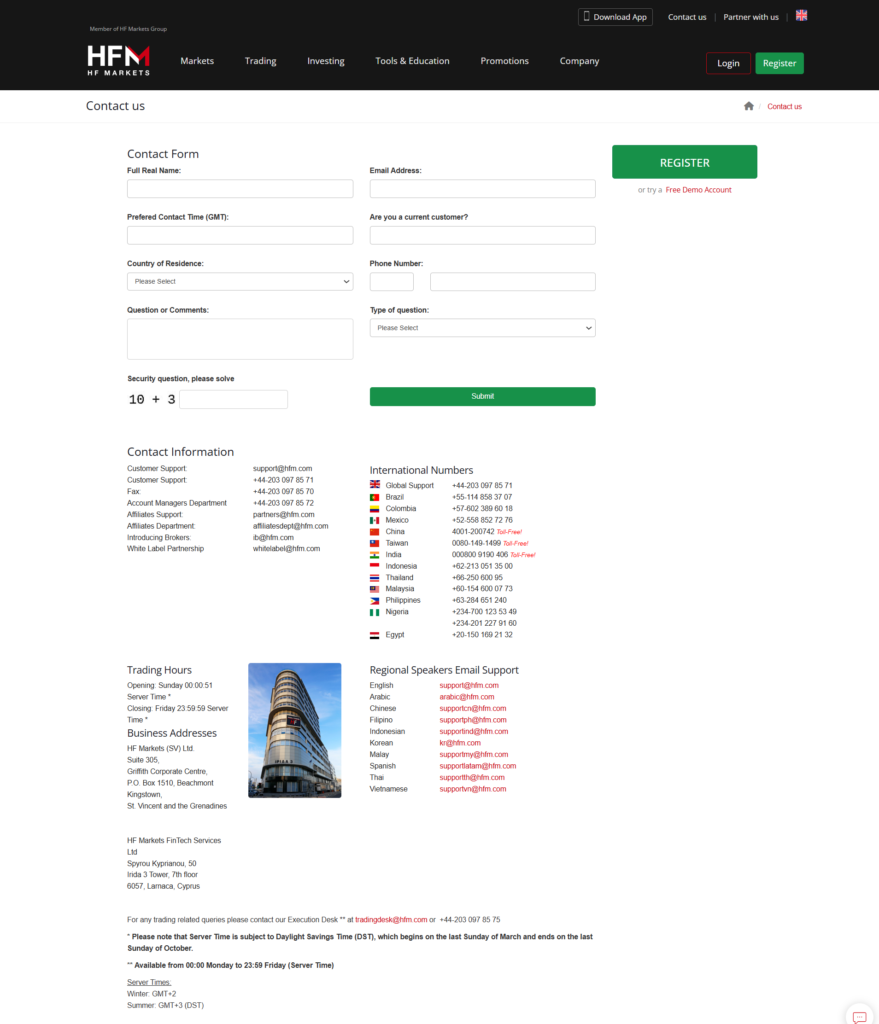This screenshot has width=879, height=1024.
Task: Click the supportmy@hfm.com email link
Action: [473, 754]
